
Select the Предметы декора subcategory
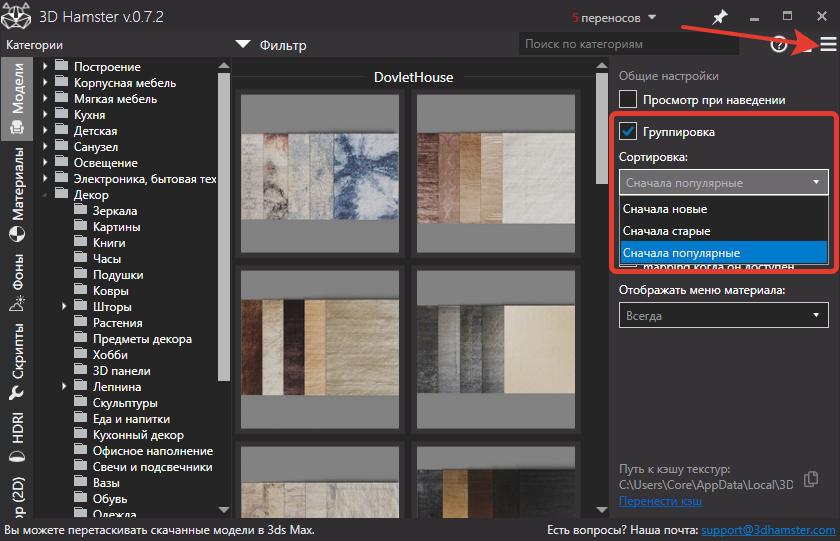click(142, 339)
